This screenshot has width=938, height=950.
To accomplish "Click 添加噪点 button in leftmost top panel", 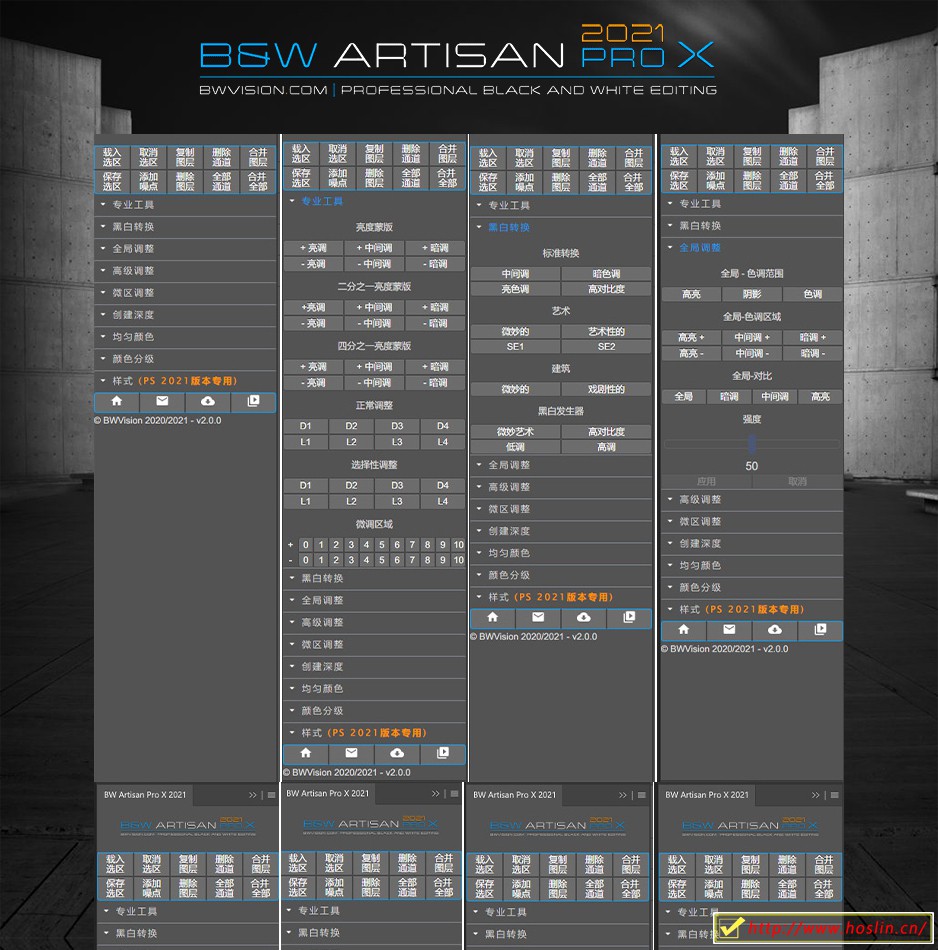I will click(148, 182).
